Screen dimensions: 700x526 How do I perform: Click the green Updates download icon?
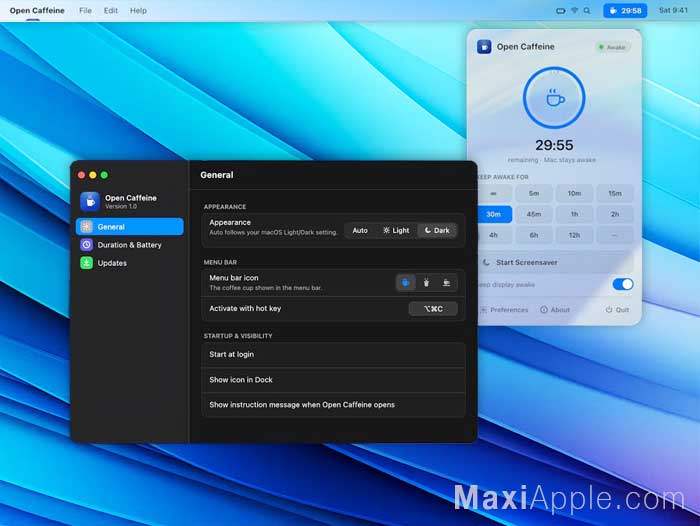[87, 263]
